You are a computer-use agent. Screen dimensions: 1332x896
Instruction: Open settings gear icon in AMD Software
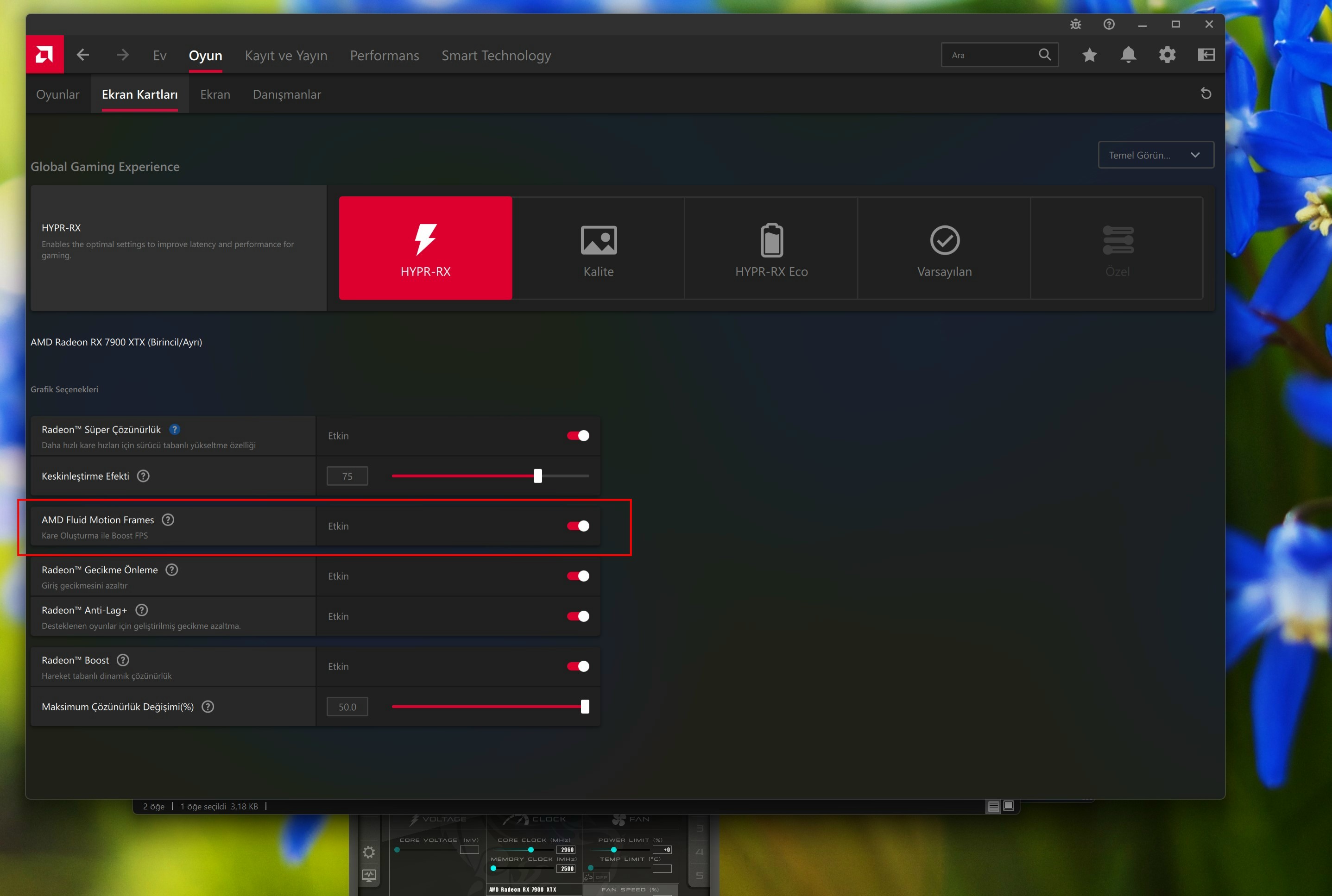point(1167,55)
